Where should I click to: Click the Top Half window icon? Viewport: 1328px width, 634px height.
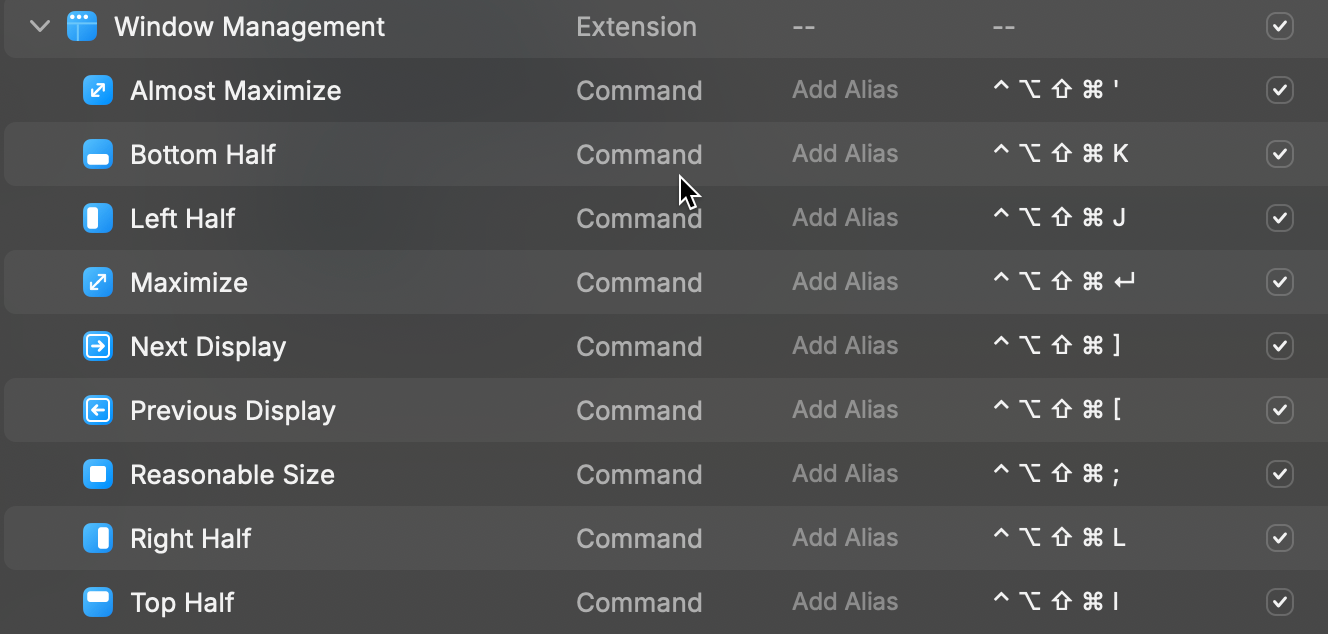(98, 603)
